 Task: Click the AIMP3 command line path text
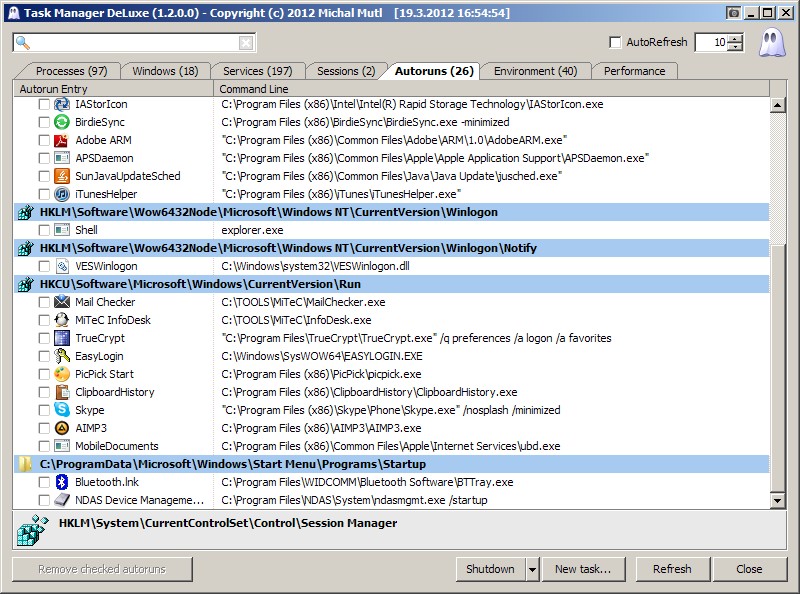click(321, 428)
